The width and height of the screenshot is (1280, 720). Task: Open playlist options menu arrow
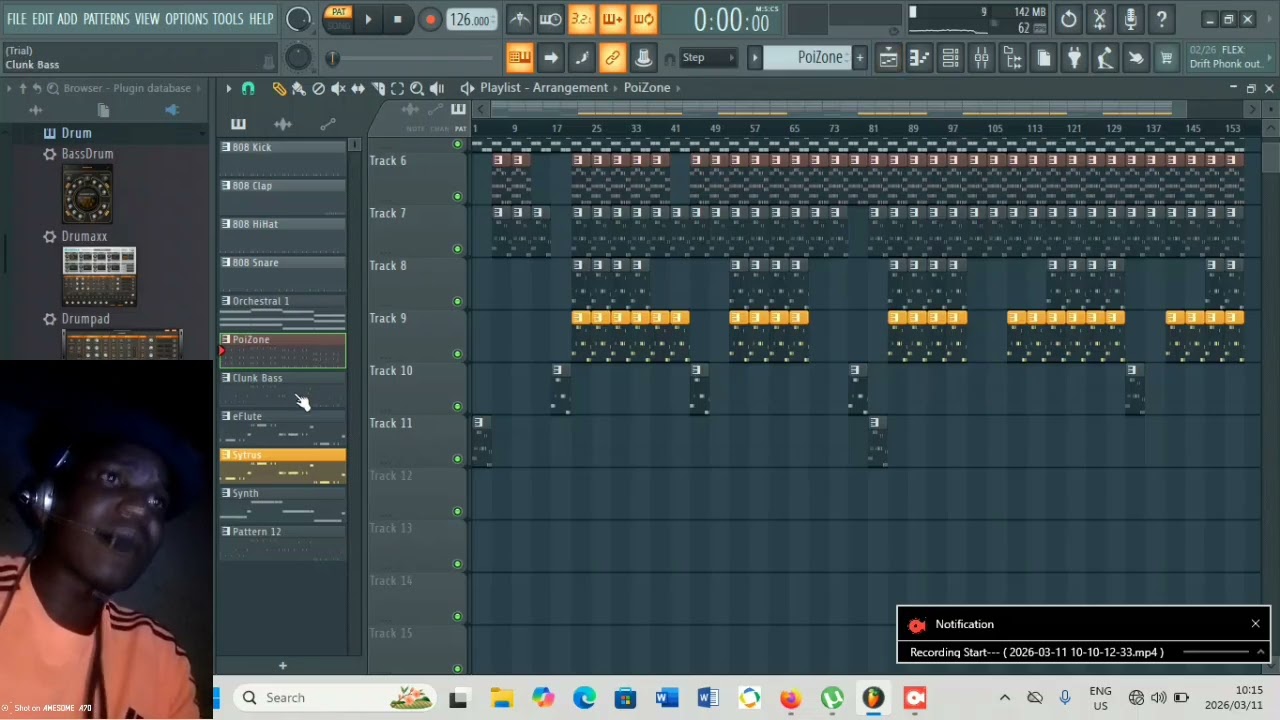point(228,89)
